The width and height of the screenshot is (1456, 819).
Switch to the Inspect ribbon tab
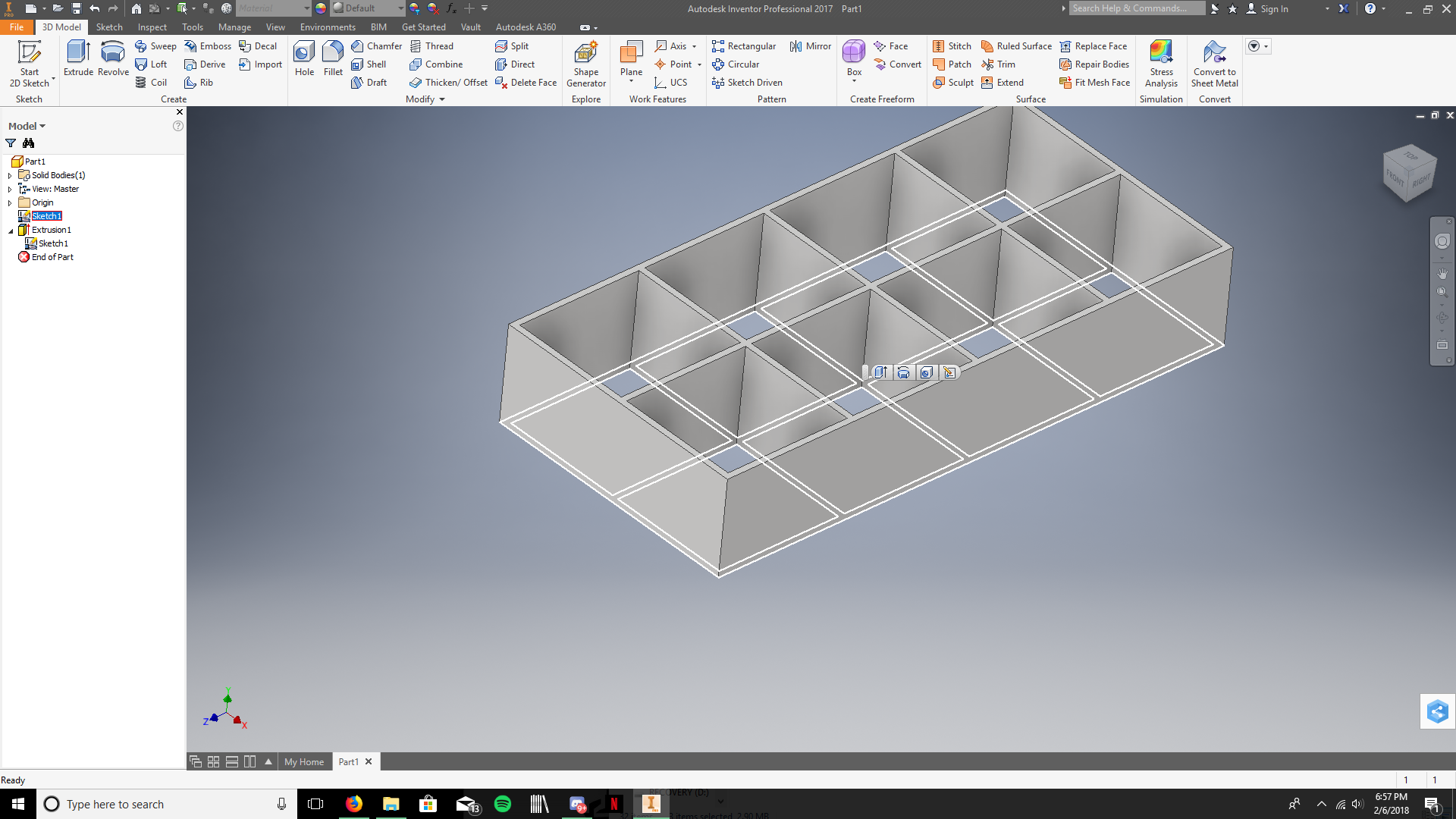(152, 27)
